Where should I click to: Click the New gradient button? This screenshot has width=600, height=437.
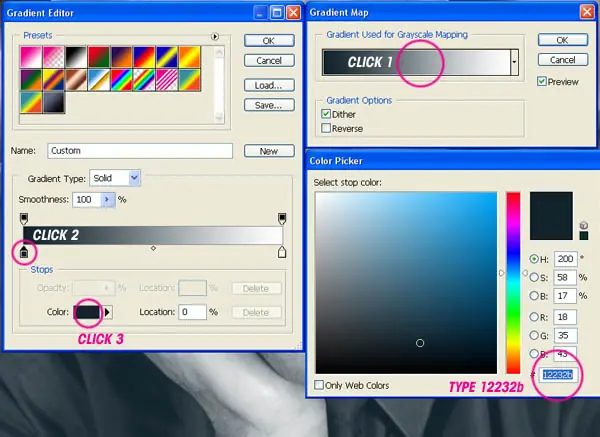click(x=269, y=151)
